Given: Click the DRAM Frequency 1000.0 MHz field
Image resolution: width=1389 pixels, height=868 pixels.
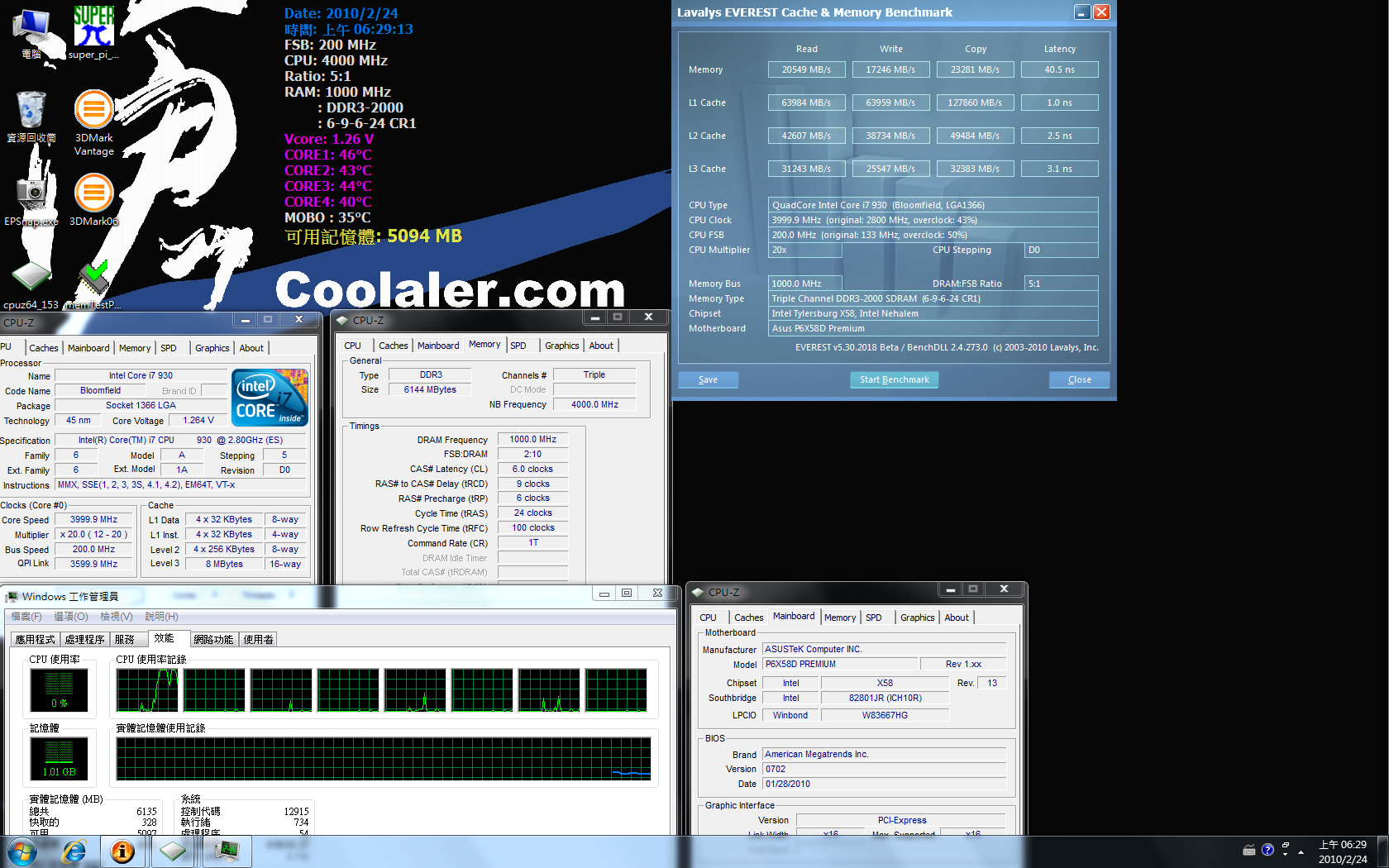Looking at the screenshot, I should coord(532,439).
